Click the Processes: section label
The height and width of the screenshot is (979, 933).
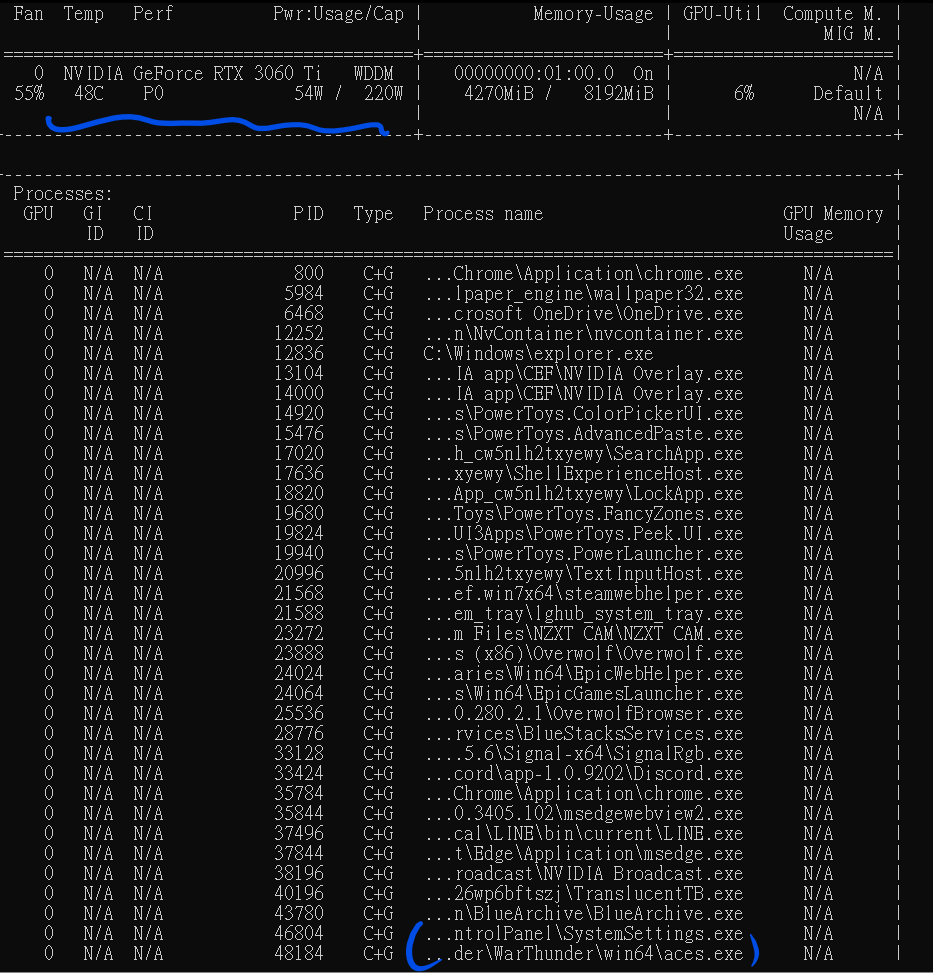[62, 194]
